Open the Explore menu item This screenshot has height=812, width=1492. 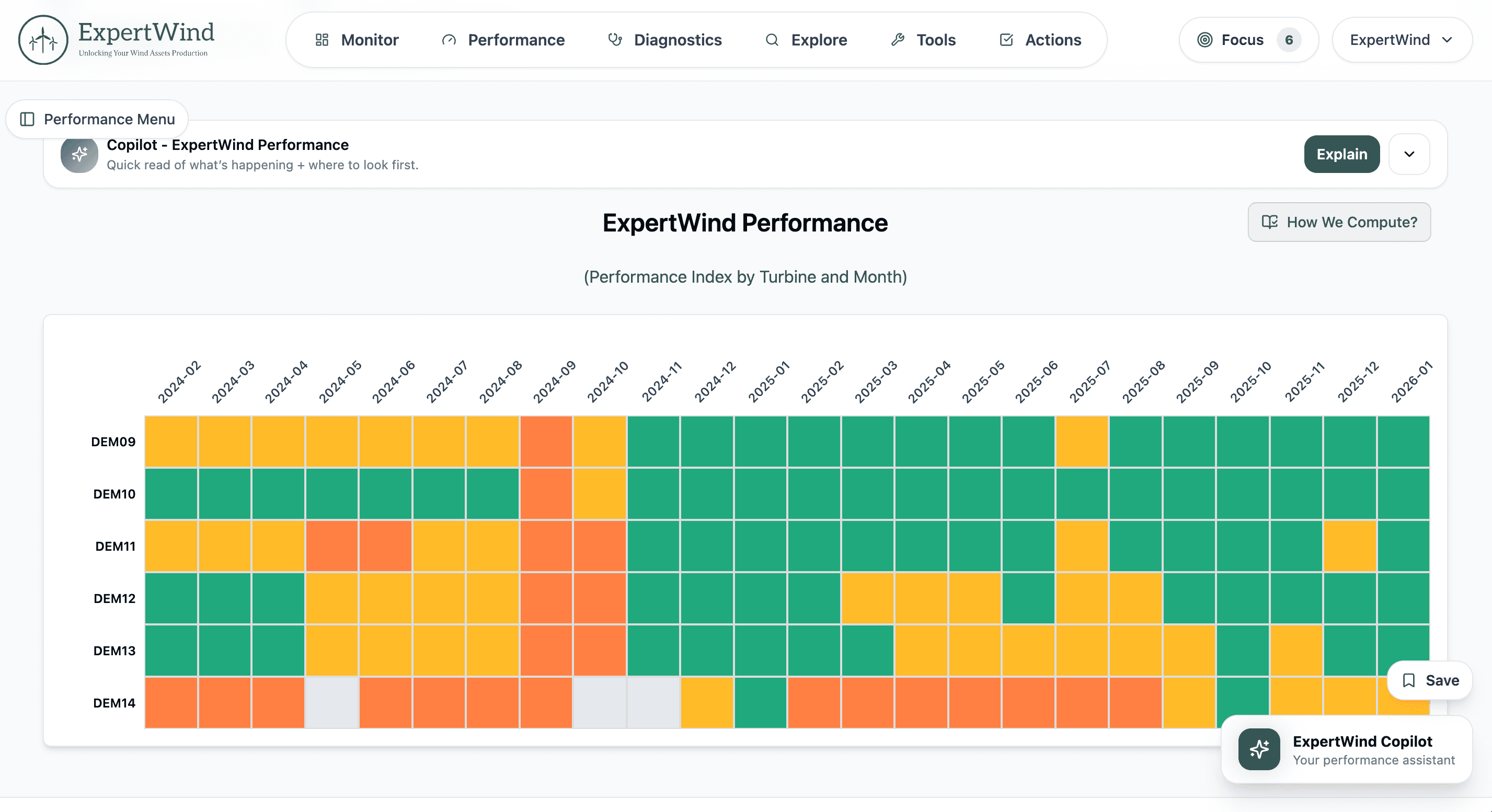(x=806, y=40)
